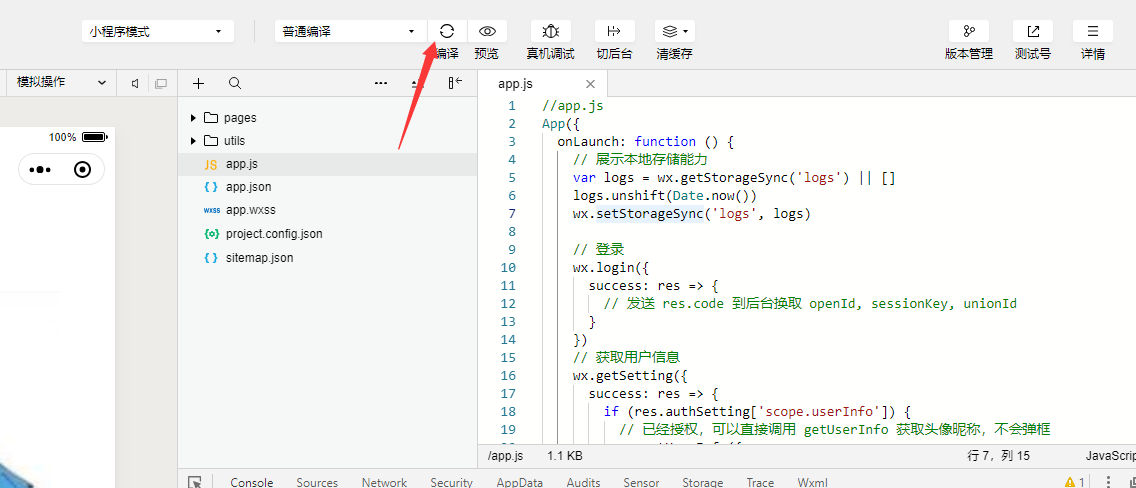Click the preview (预览) eye icon
The width and height of the screenshot is (1136, 488).
tap(487, 31)
